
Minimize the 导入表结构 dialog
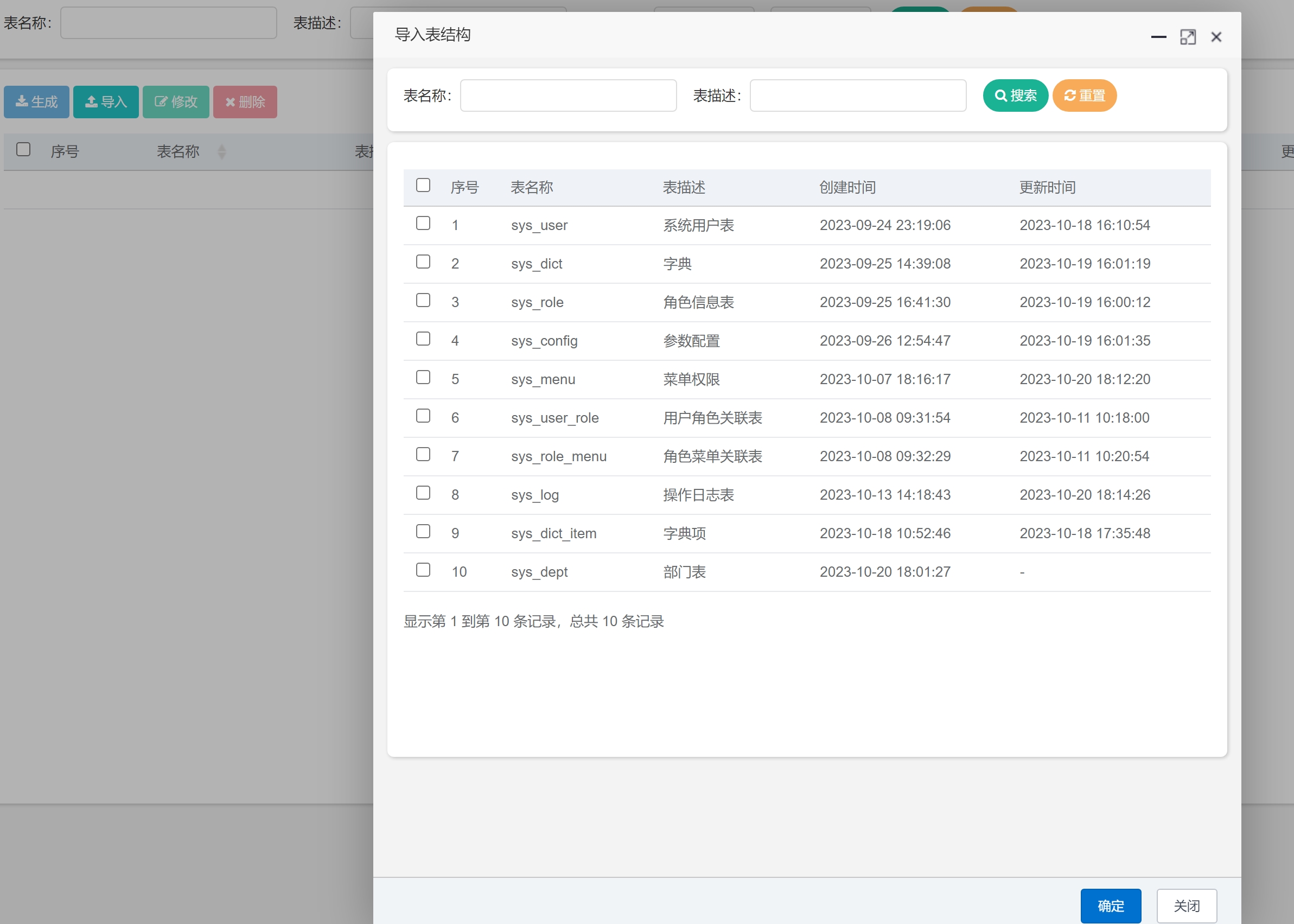1158,37
